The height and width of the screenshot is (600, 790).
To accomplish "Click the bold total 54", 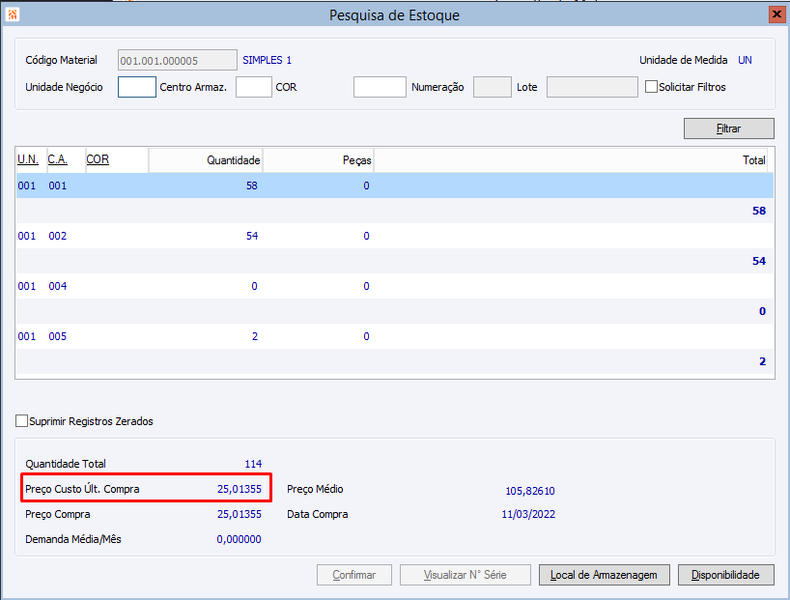I will point(759,261).
